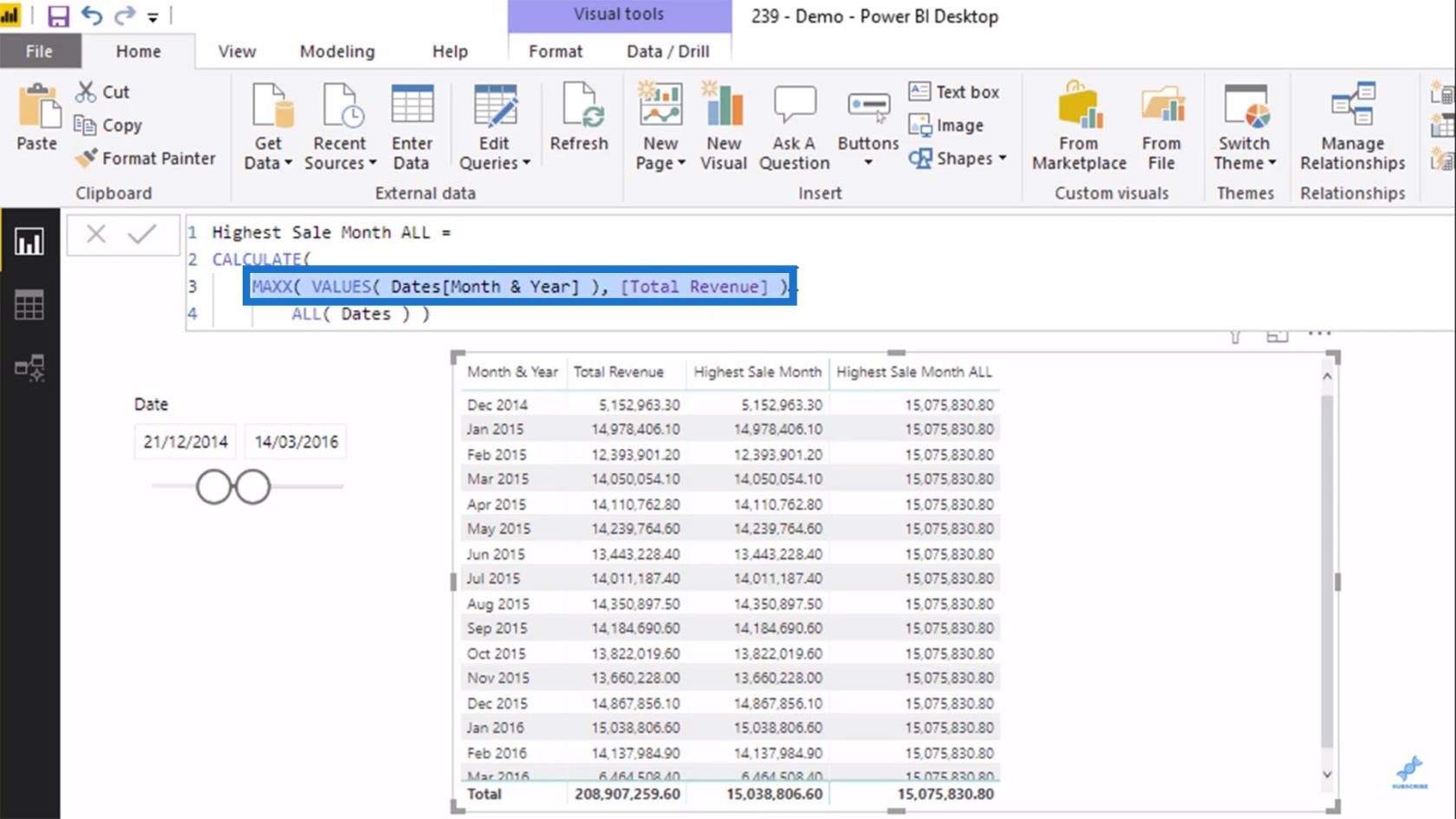The height and width of the screenshot is (819, 1456).
Task: Commit the formula with checkmark
Action: pyautogui.click(x=142, y=234)
